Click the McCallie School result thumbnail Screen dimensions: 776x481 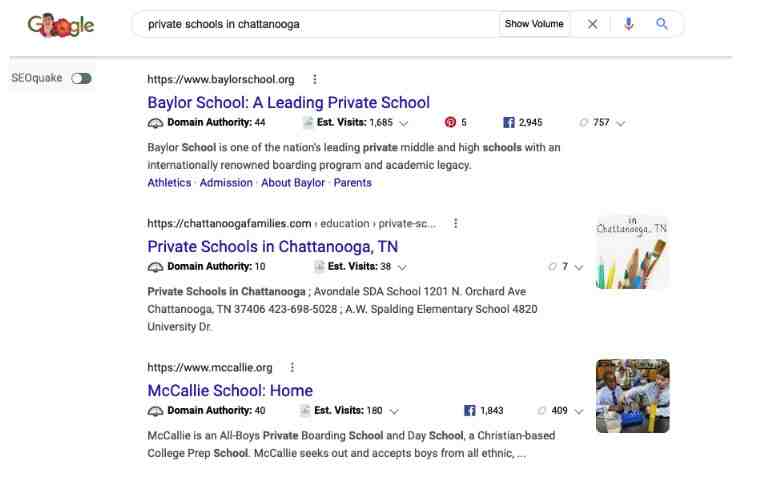pos(632,396)
